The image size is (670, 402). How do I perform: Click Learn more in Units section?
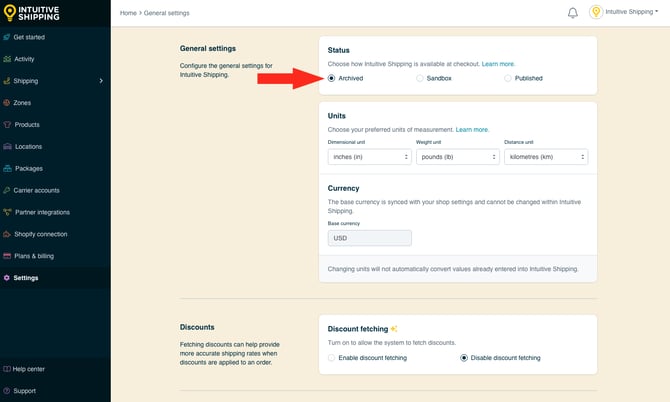tap(472, 129)
